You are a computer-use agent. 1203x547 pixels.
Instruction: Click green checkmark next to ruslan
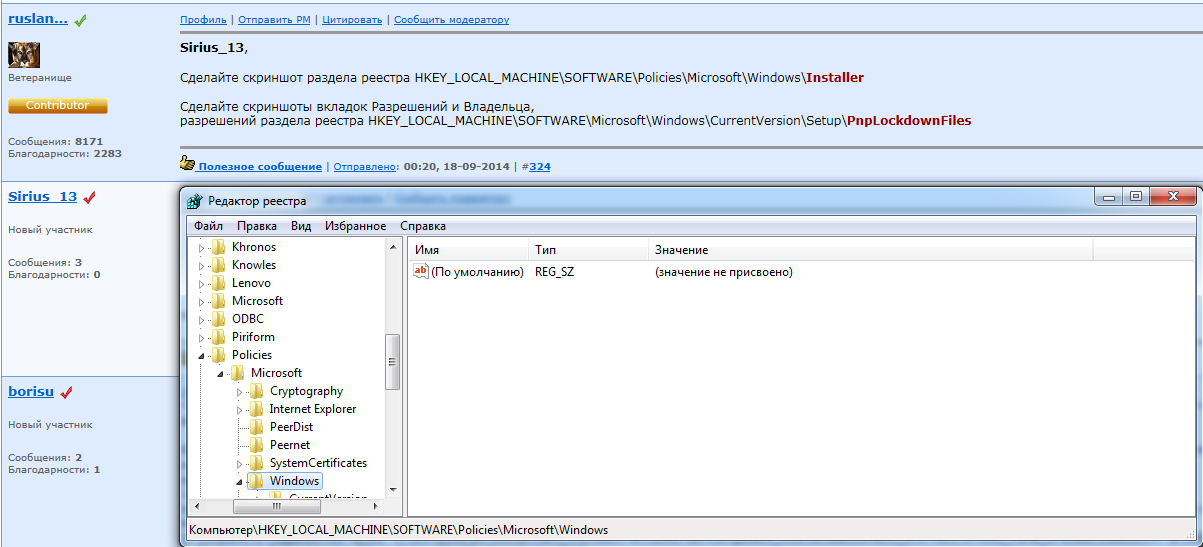80,20
